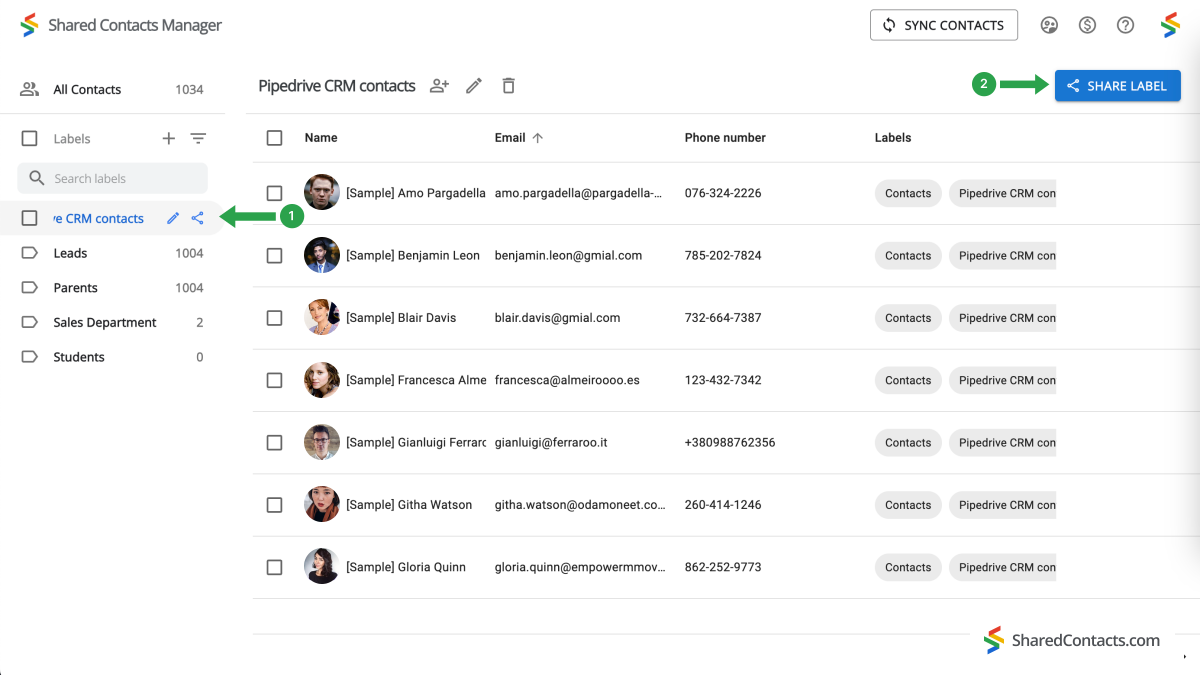
Task: Open Benjamin Leon's avatar
Action: point(322,255)
